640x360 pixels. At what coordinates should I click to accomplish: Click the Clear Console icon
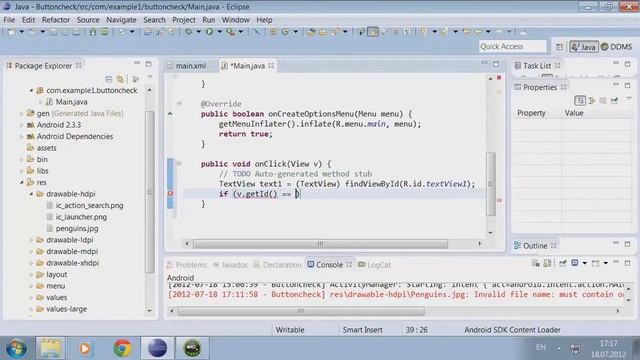coord(536,264)
